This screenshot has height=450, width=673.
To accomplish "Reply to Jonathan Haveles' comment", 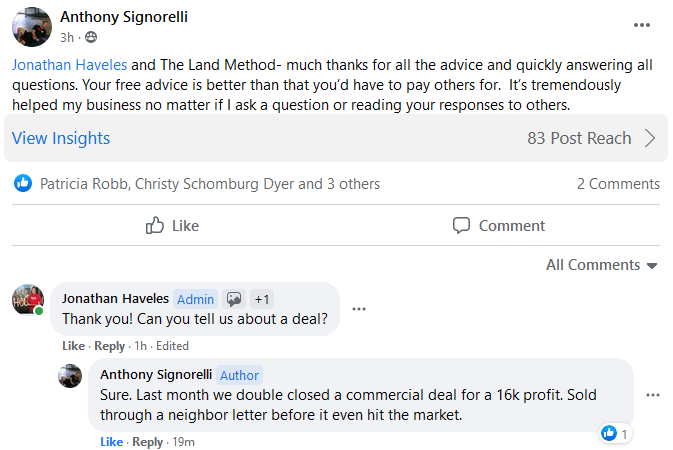I will coord(109,346).
